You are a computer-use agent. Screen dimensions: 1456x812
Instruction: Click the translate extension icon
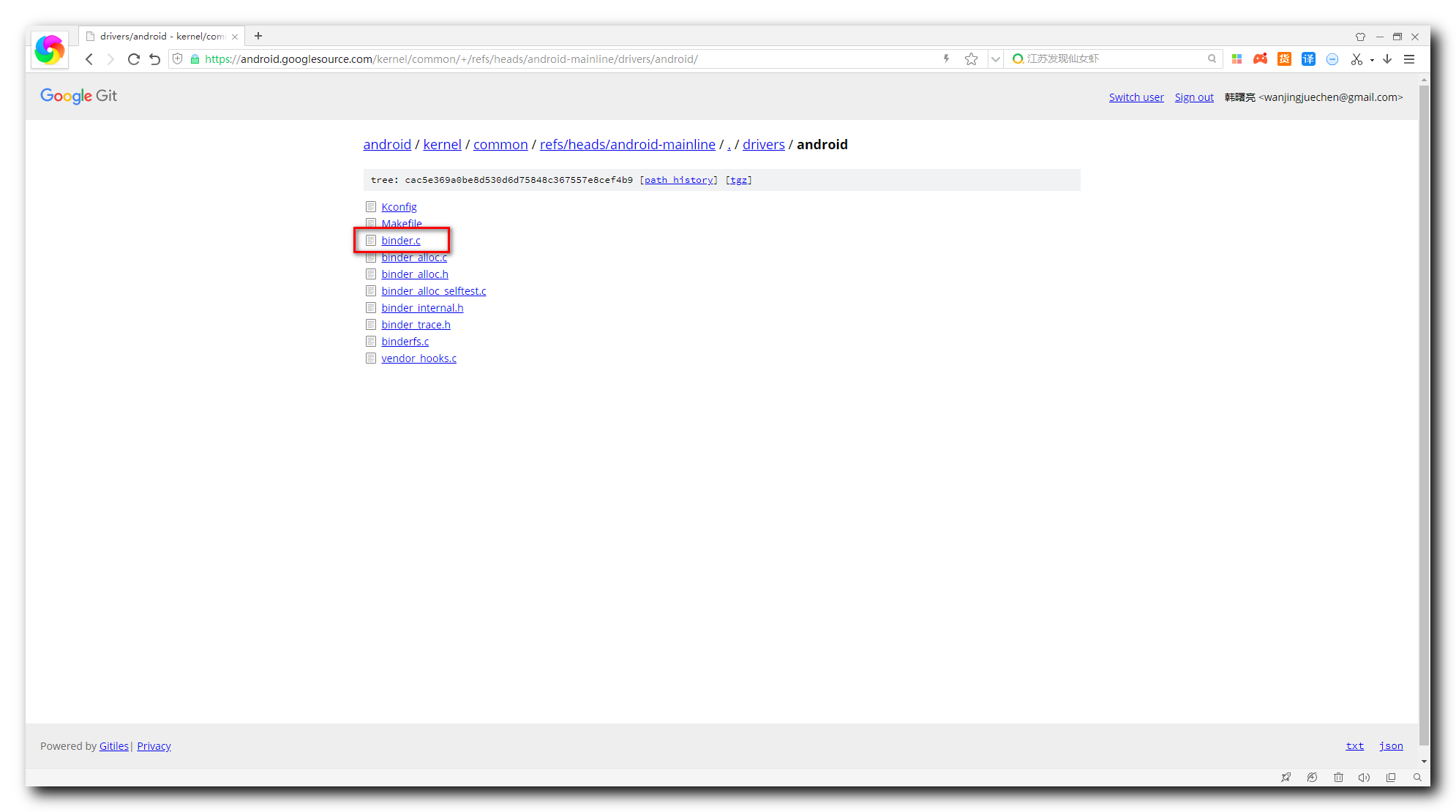pyautogui.click(x=1308, y=59)
